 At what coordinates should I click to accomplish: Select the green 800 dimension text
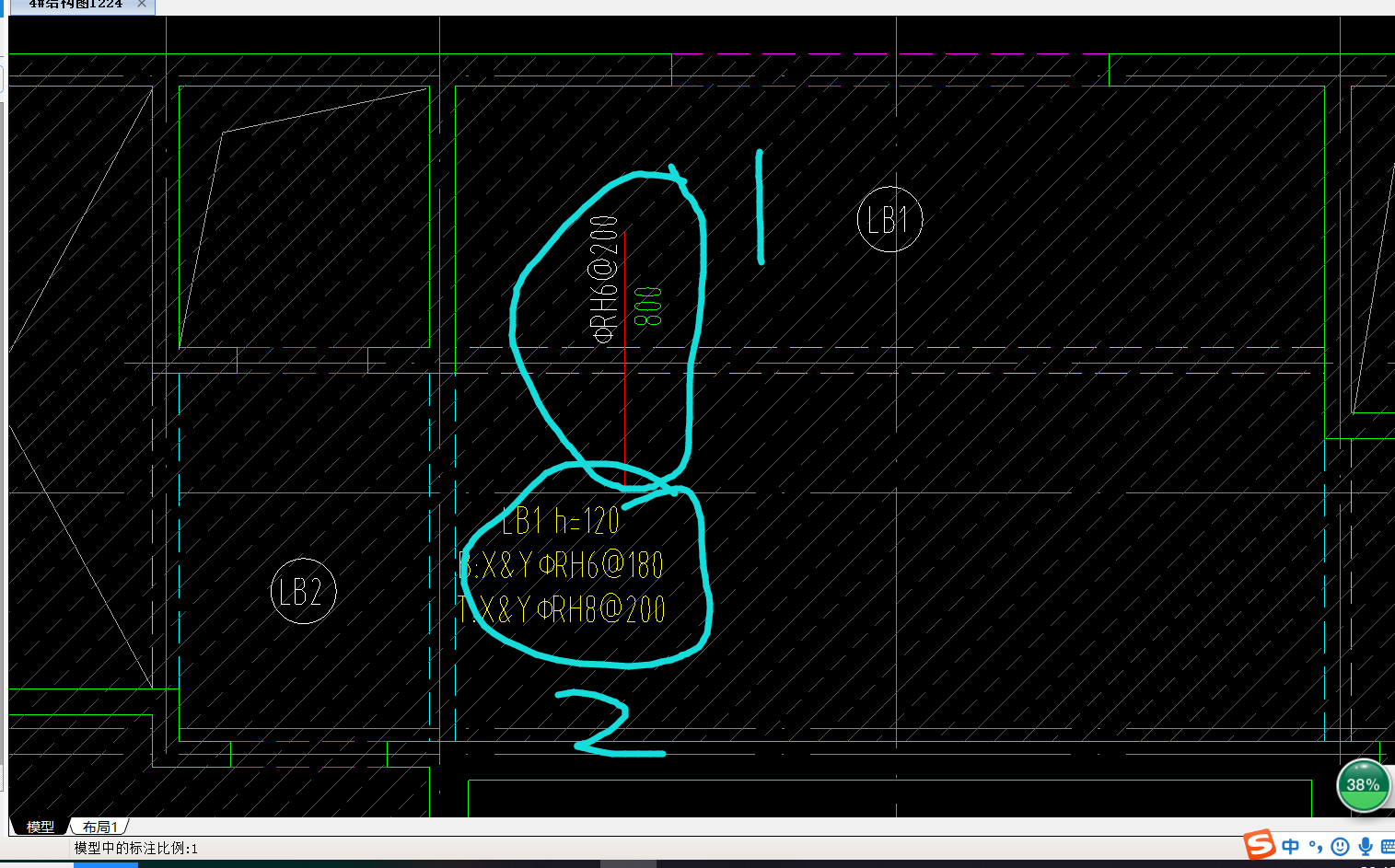[x=648, y=307]
